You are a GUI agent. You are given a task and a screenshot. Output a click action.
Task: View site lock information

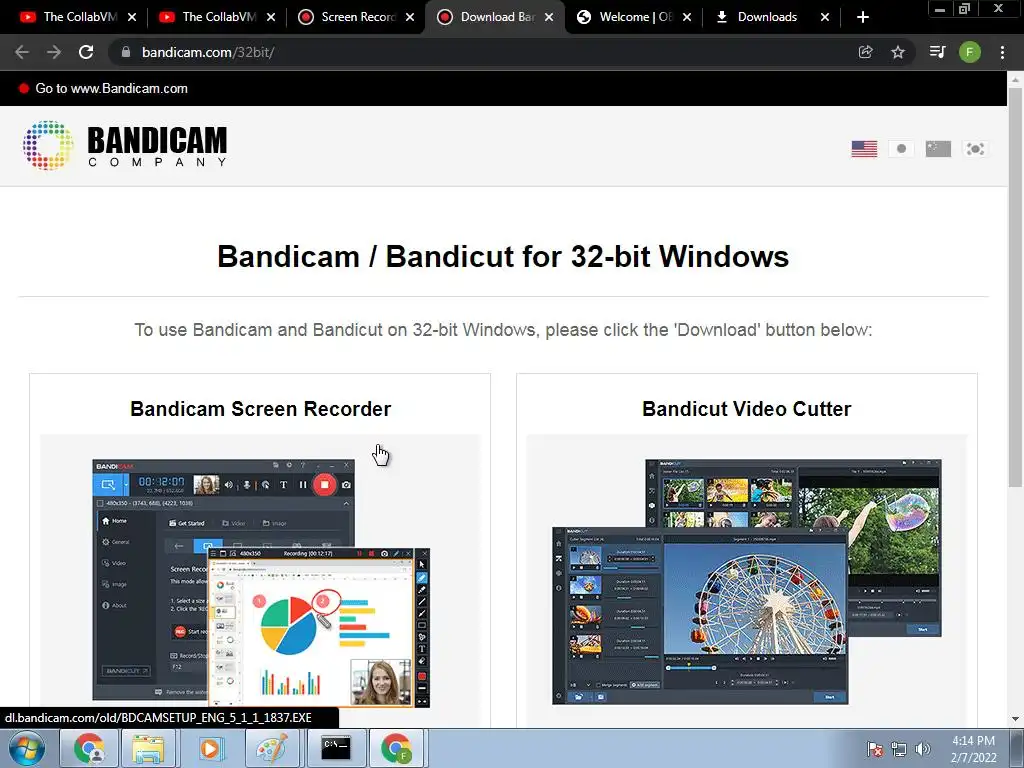point(126,52)
